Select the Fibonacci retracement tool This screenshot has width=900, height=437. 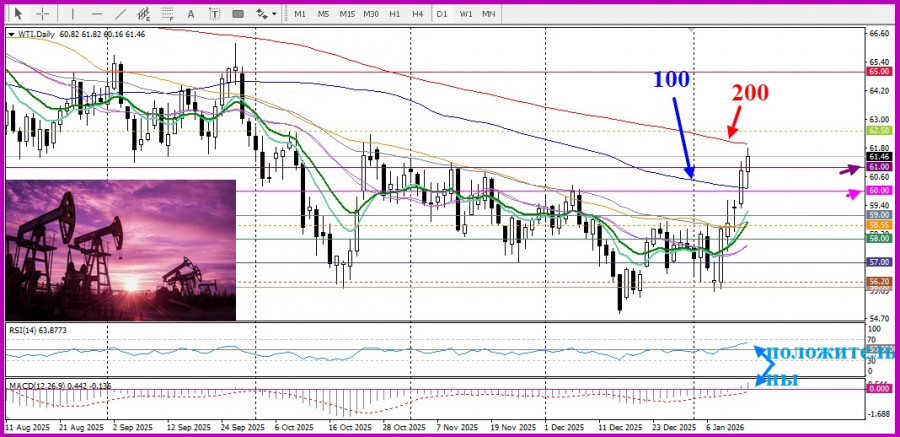[x=168, y=13]
